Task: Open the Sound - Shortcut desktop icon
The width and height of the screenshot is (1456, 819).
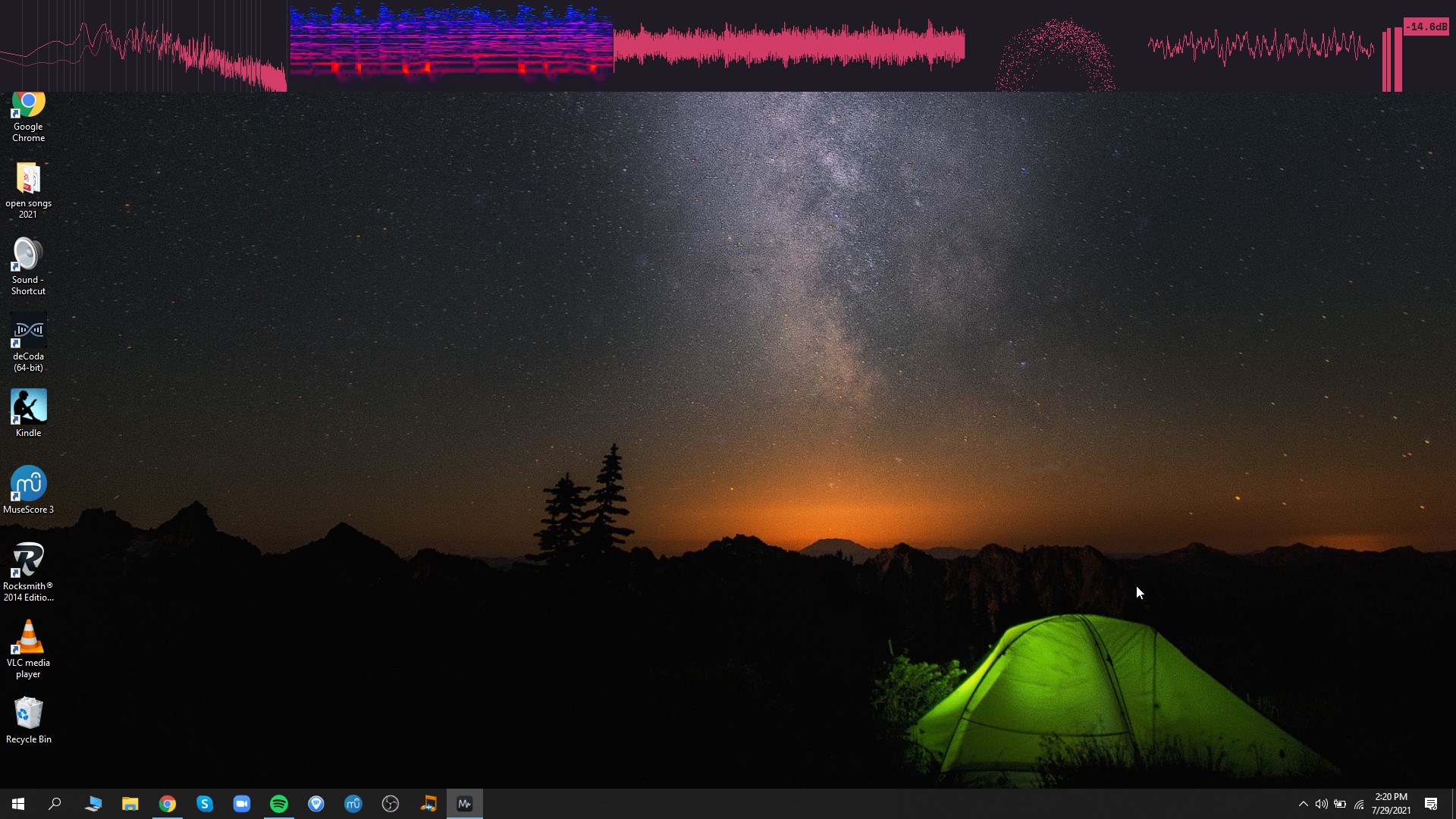Action: pos(28,266)
